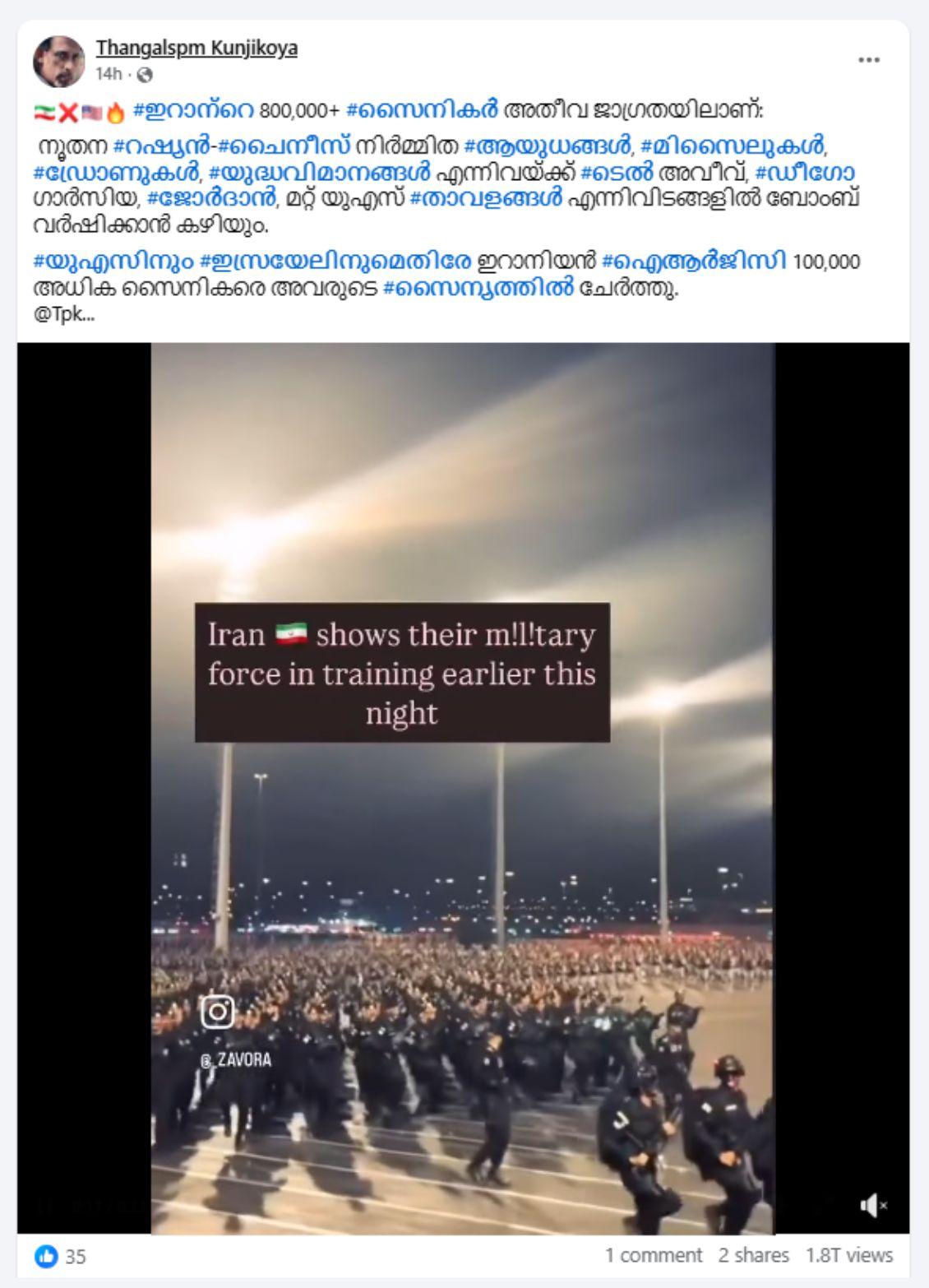This screenshot has width=929, height=1288.
Task: Open the Thangalspm Kunjikoya profile link
Action: [196, 49]
